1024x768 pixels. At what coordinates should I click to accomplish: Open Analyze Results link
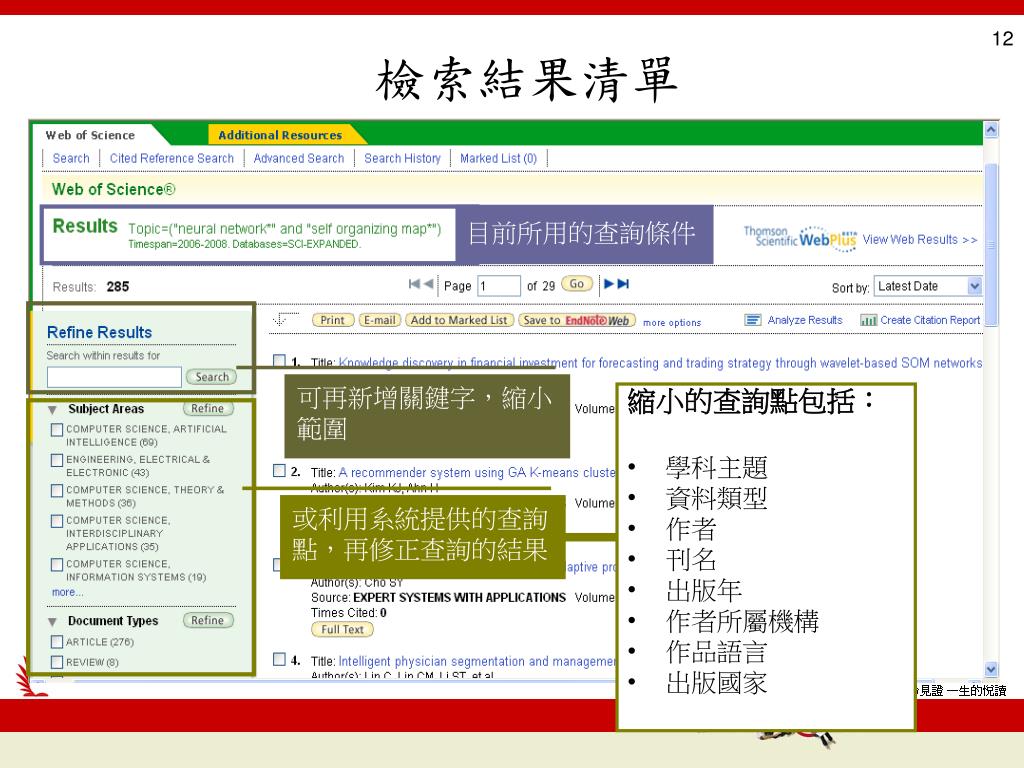(x=805, y=320)
